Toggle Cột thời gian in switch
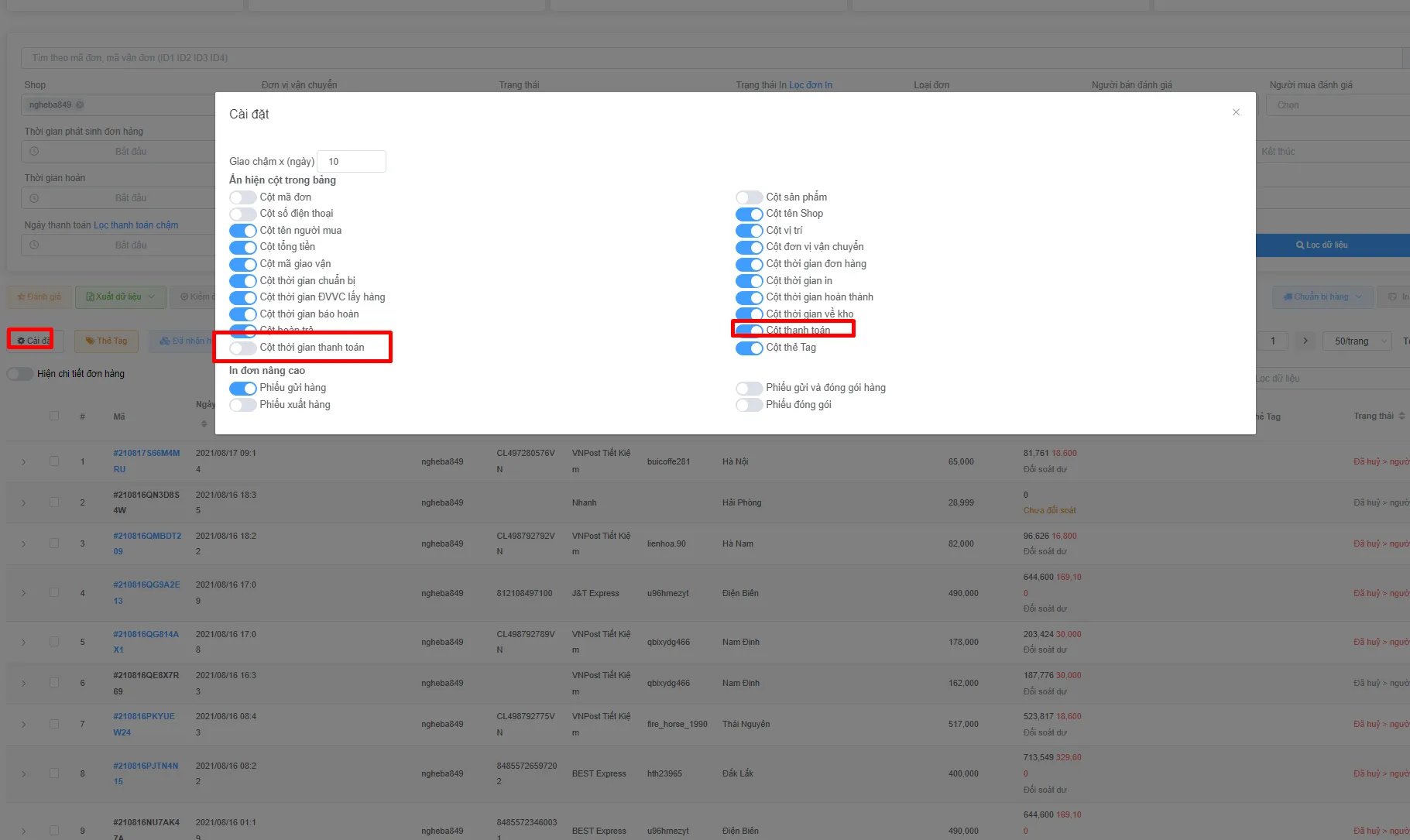Screen dimensions: 1410x840 coord(749,281)
